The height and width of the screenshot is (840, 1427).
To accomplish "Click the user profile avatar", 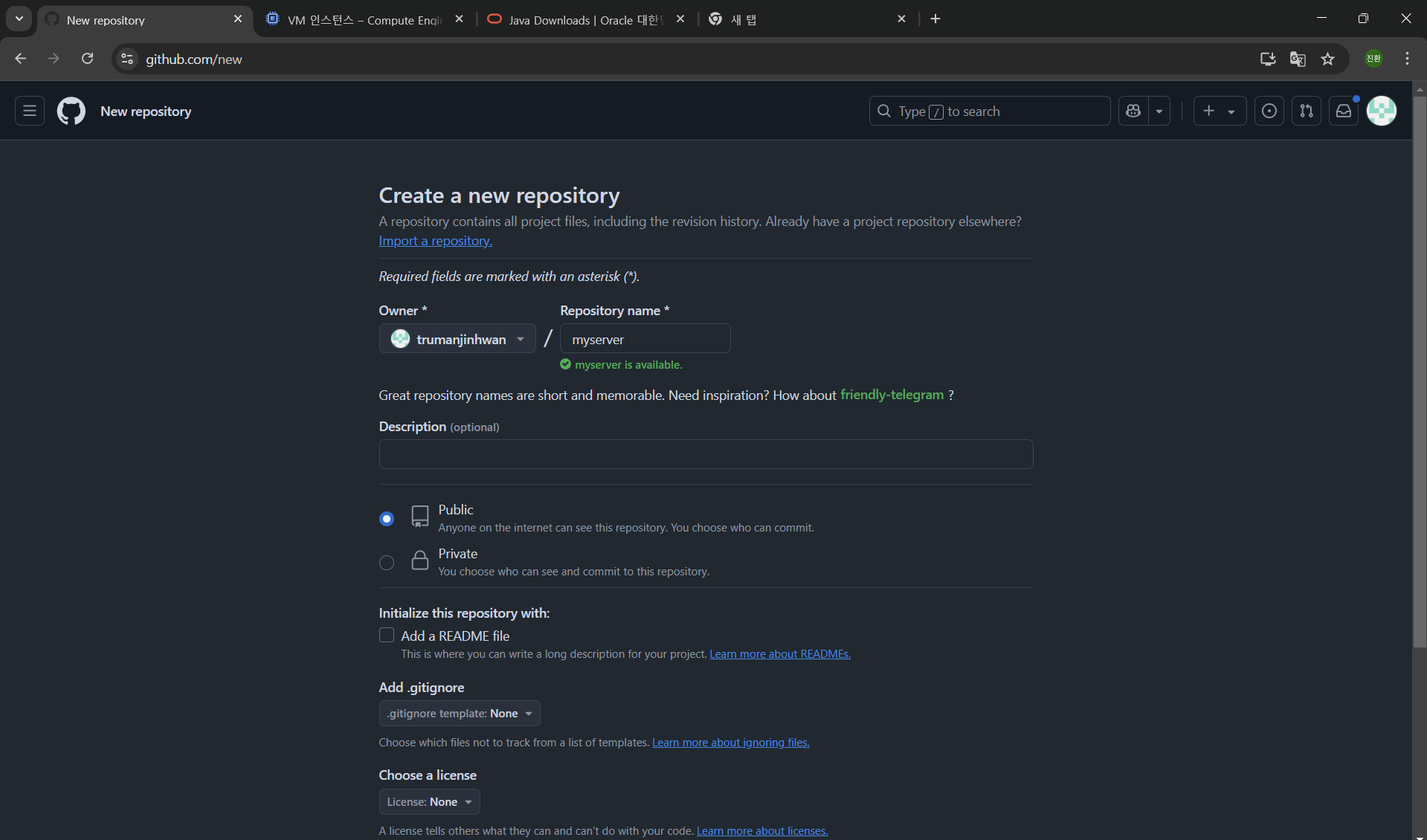I will pyautogui.click(x=1381, y=111).
